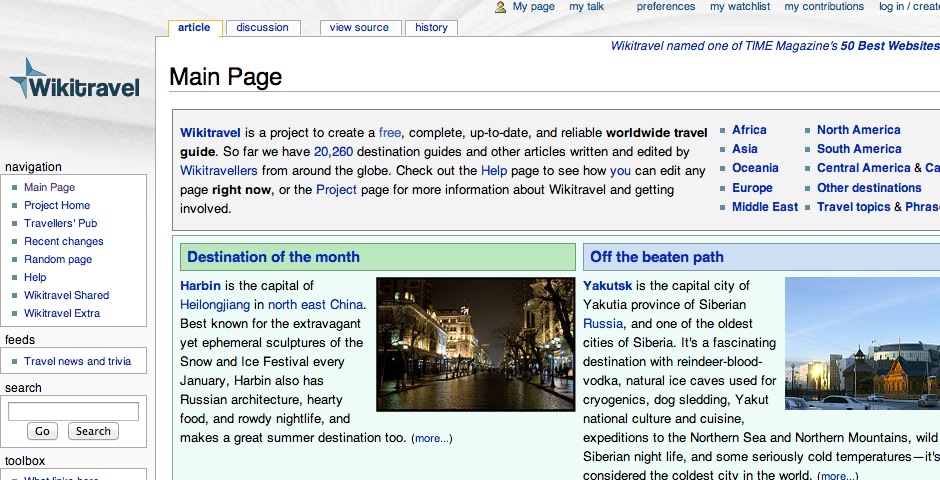Open Recent changes link

[x=64, y=241]
